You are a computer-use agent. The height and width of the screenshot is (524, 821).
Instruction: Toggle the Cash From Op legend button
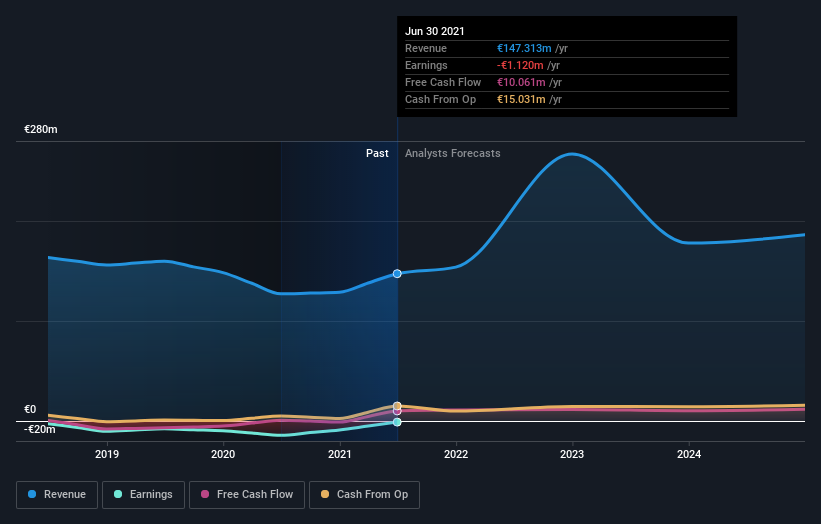tap(364, 495)
